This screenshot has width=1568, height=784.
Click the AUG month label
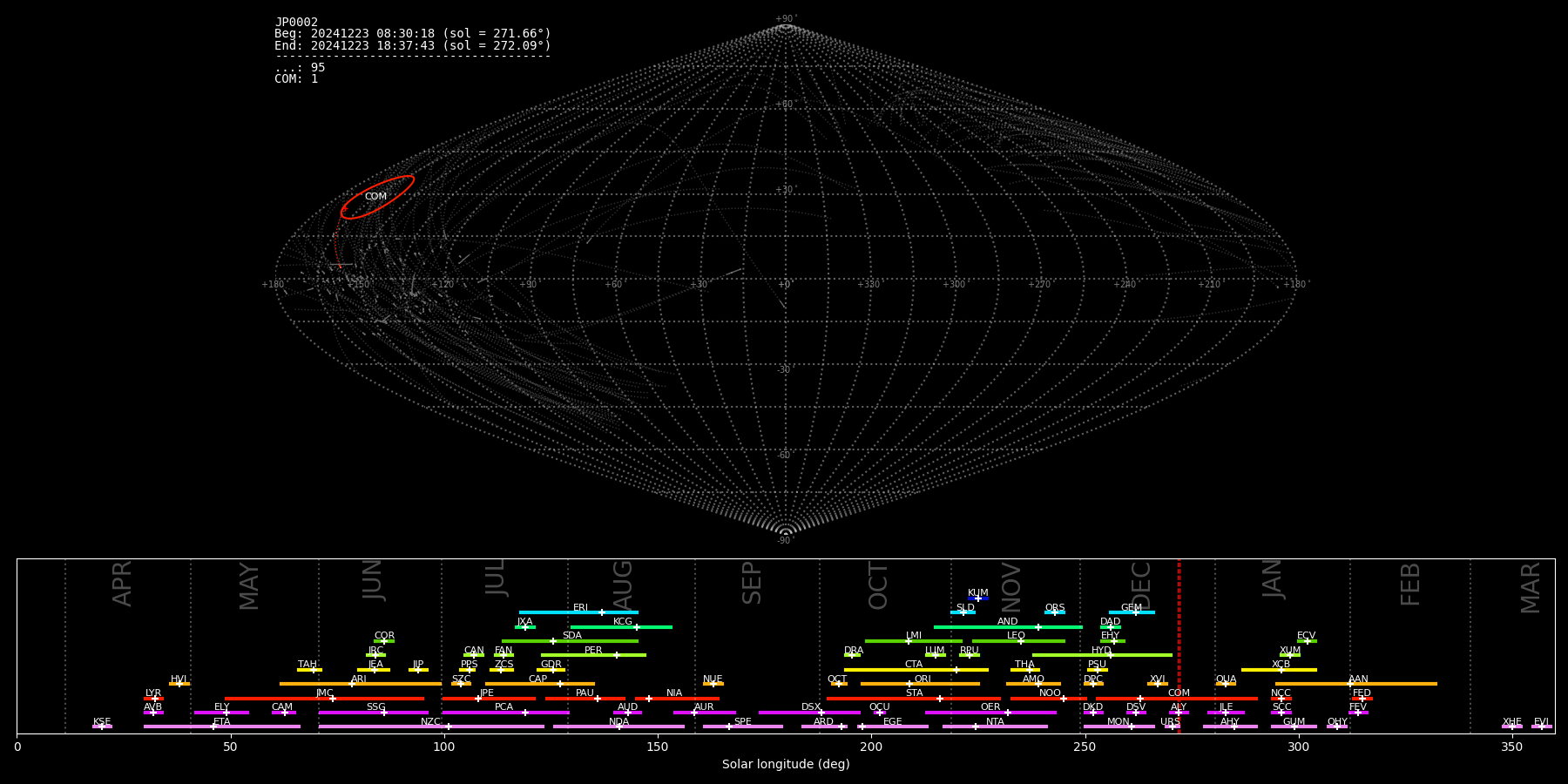(623, 585)
